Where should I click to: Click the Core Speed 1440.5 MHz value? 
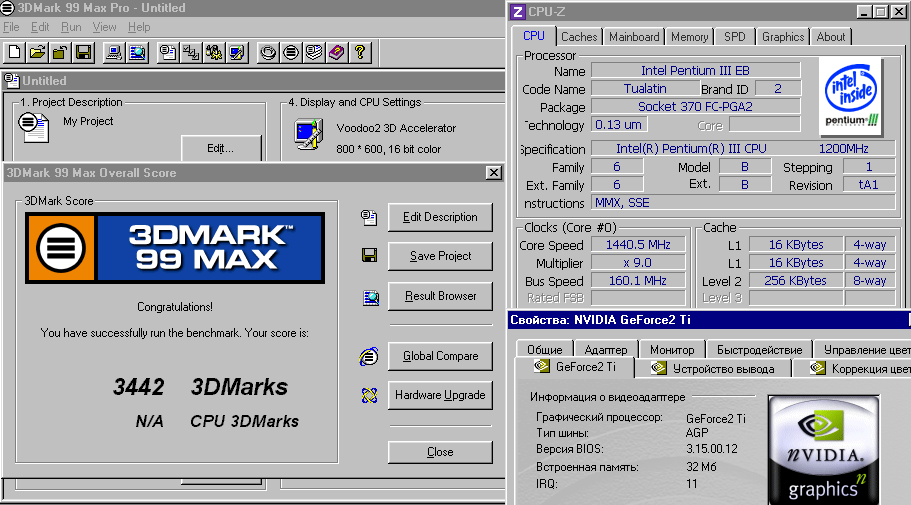638,245
